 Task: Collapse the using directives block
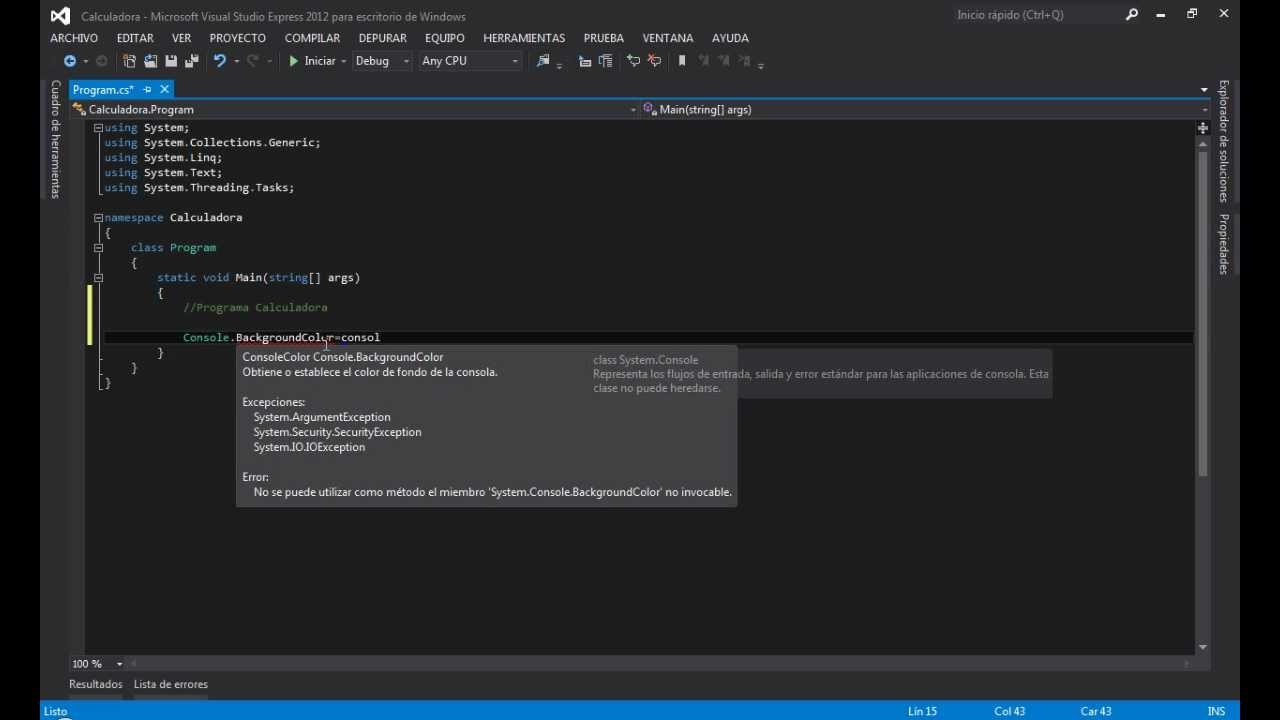point(98,128)
